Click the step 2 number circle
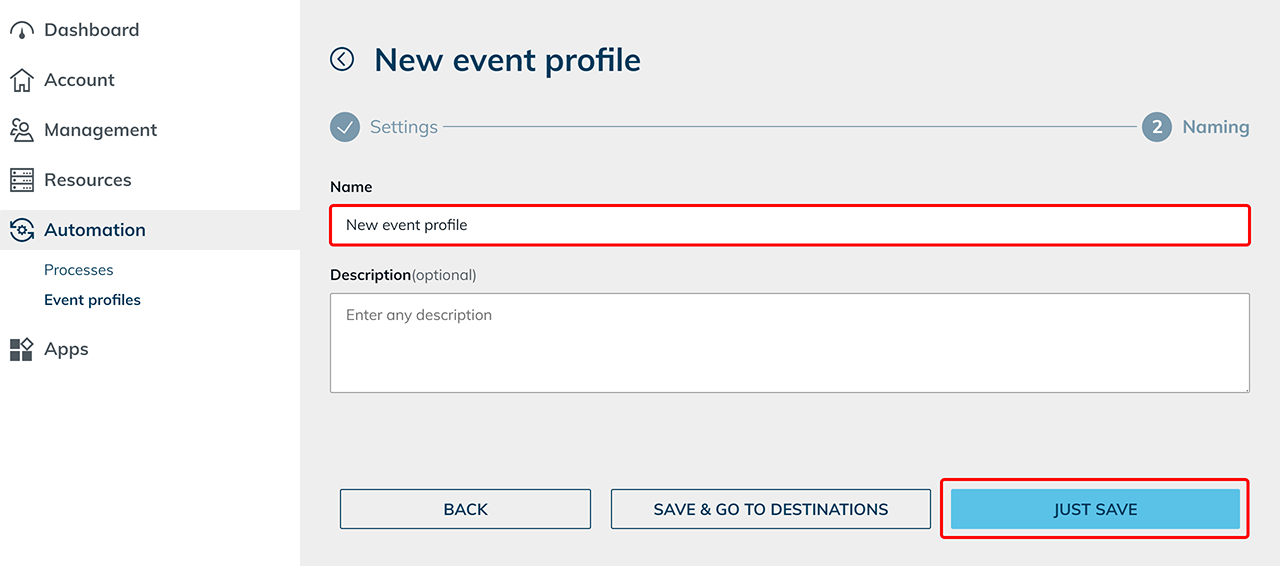Viewport: 1280px width, 566px height. click(x=1157, y=127)
